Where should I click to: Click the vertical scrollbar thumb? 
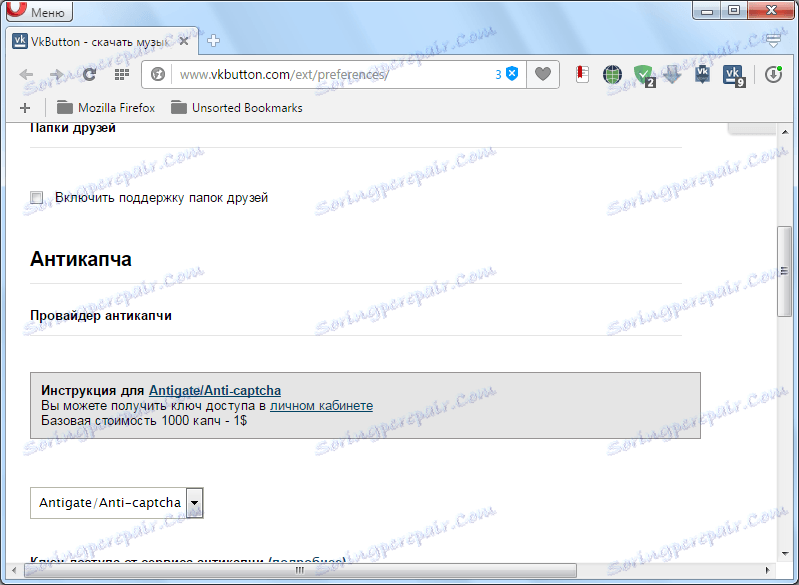[x=784, y=271]
